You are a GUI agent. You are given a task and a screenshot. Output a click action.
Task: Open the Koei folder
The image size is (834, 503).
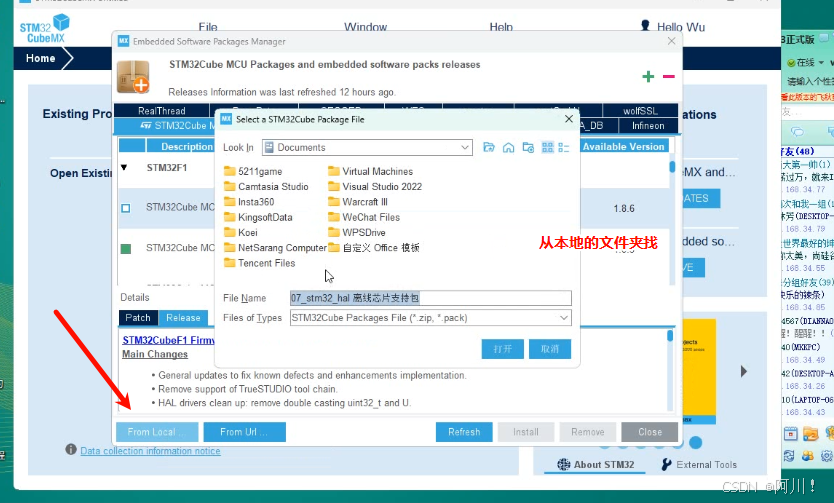tap(241, 232)
